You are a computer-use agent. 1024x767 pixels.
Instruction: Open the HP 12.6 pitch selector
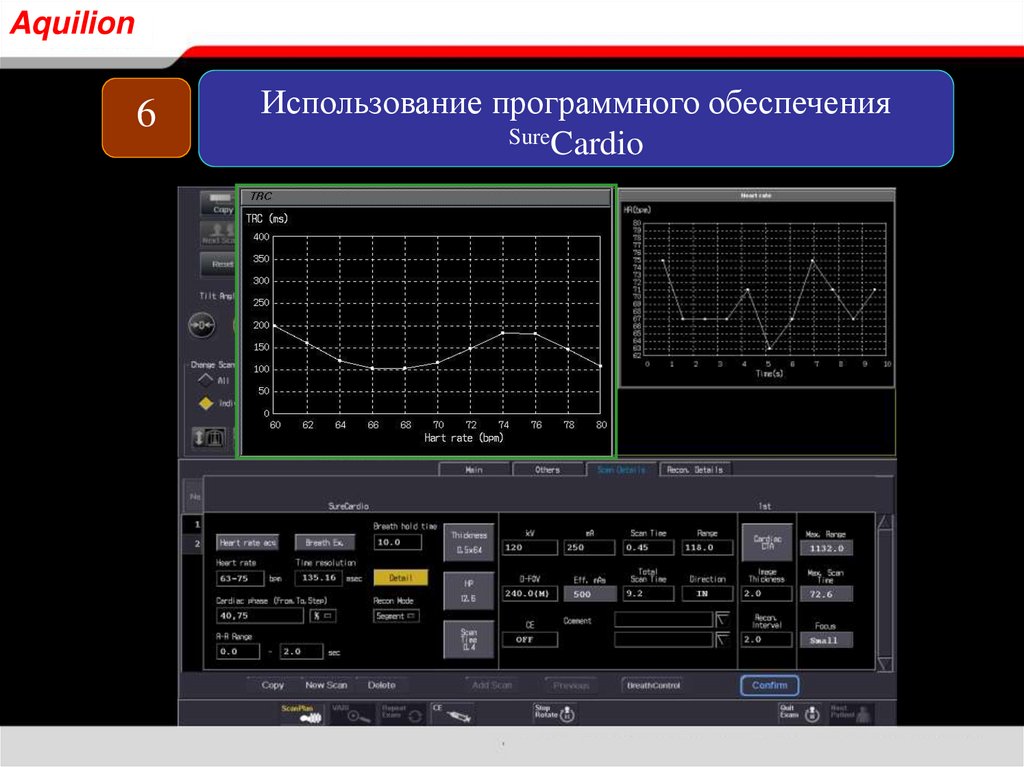pos(469,591)
